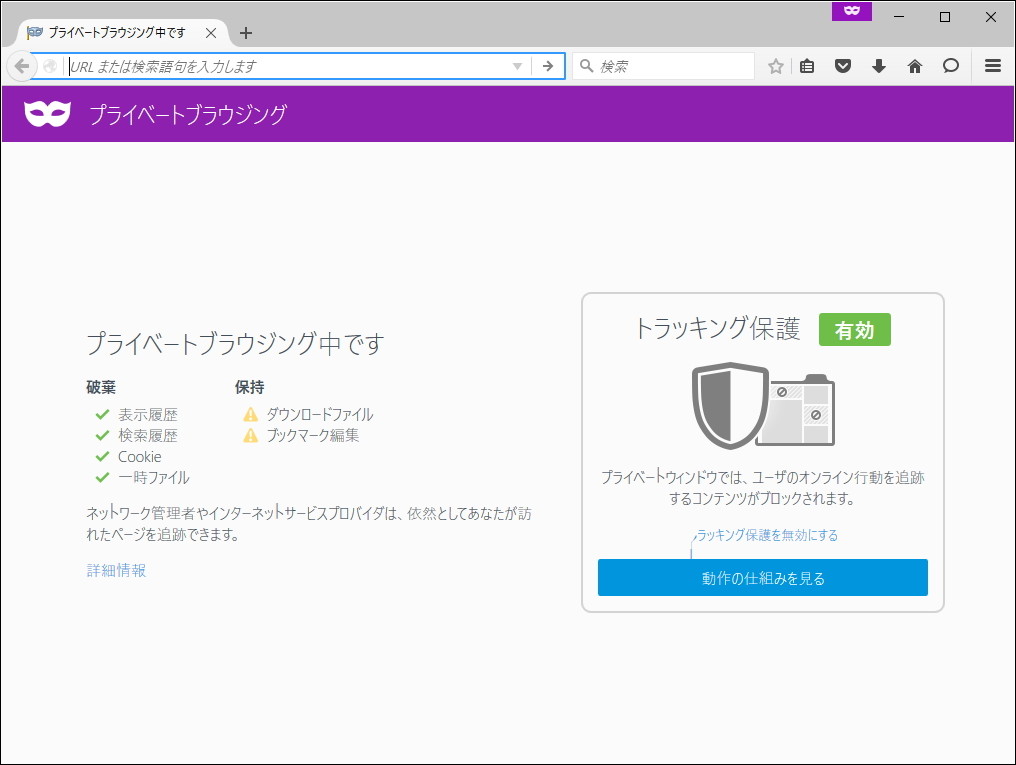Select the プライベートブラウジング中です tab
The image size is (1016, 765).
[x=120, y=32]
